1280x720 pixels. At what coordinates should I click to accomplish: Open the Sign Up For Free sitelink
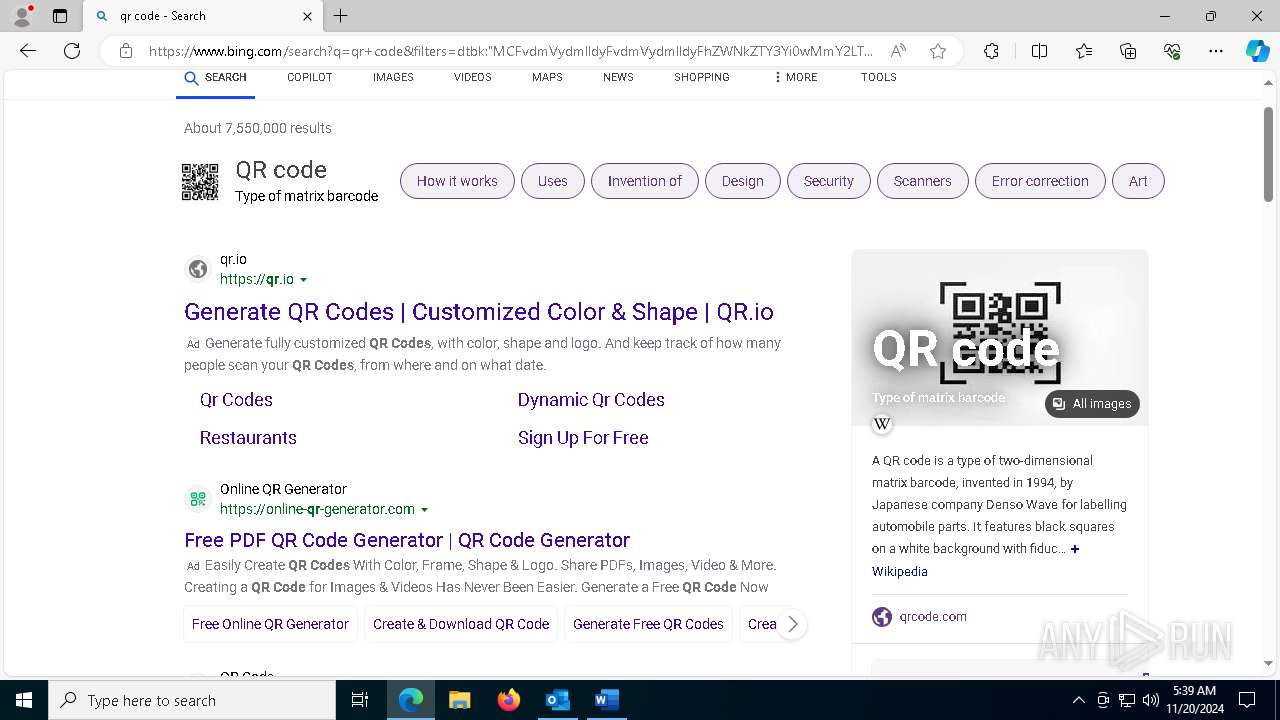583,438
